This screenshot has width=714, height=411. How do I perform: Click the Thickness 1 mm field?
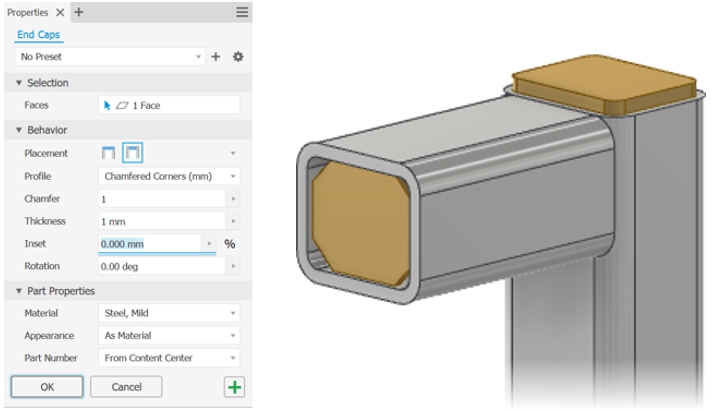pos(162,221)
